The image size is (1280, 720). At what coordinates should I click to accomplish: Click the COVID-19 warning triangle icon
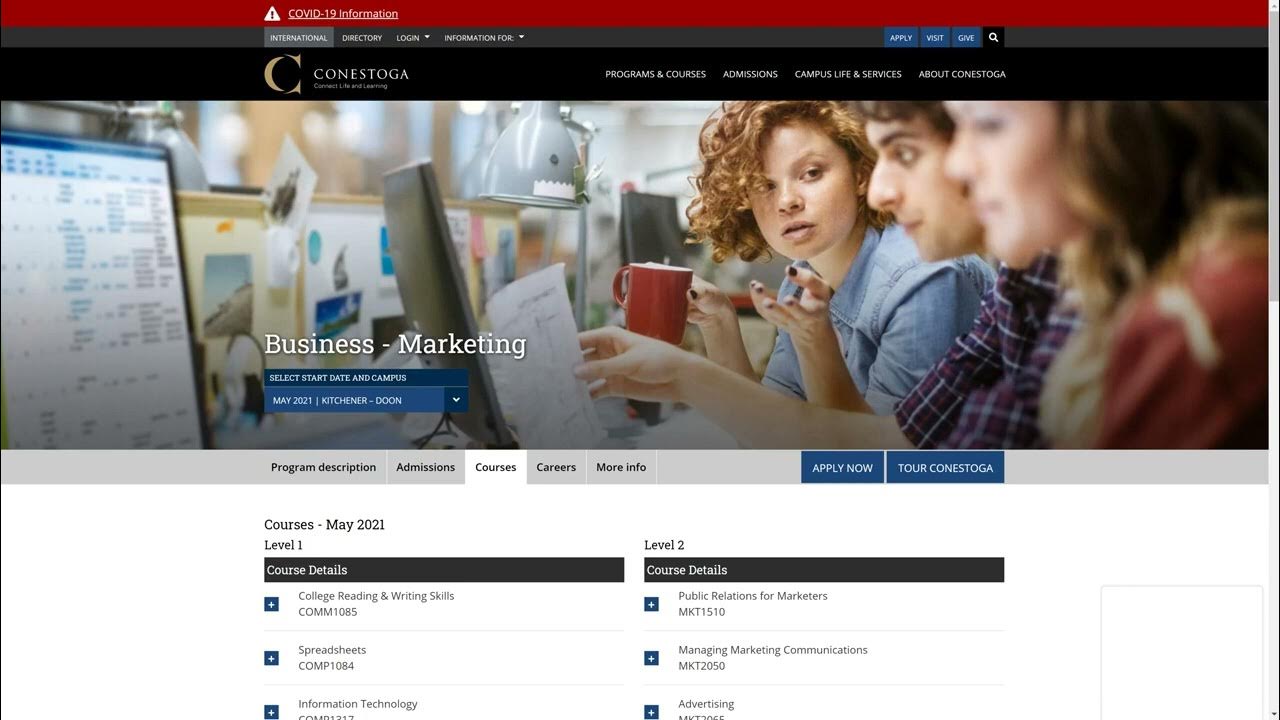pyautogui.click(x=272, y=13)
